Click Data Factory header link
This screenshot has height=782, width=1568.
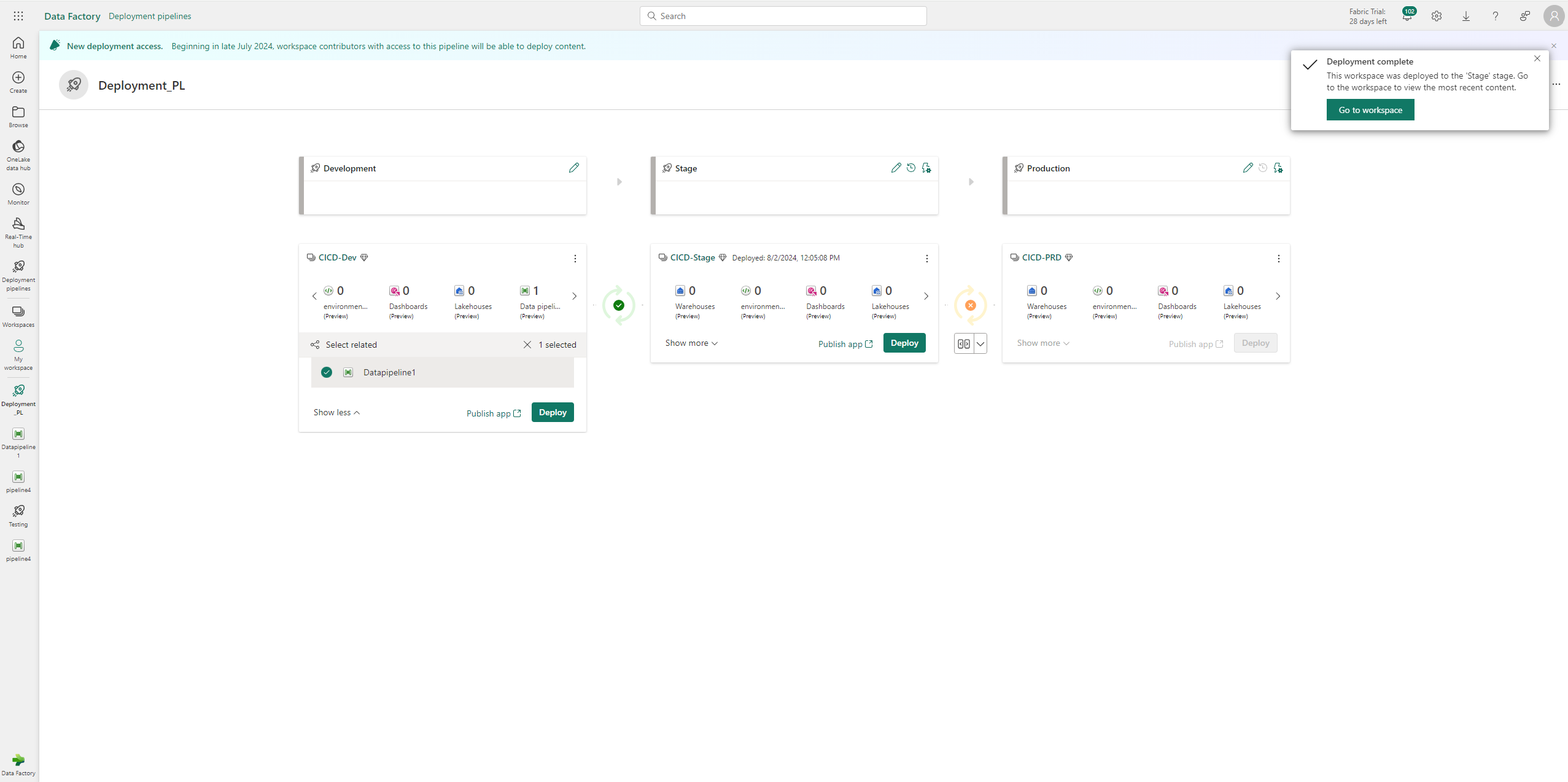point(72,16)
